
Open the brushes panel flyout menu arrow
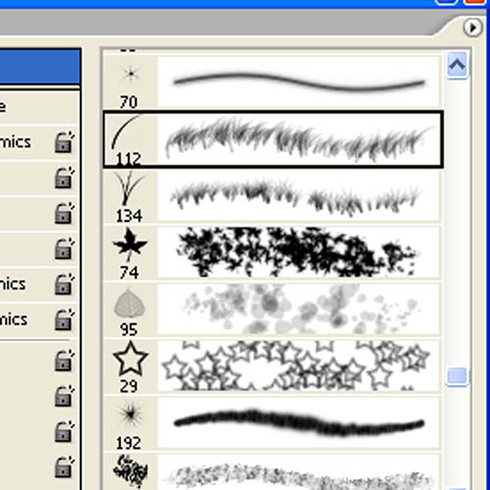pyautogui.click(x=473, y=28)
